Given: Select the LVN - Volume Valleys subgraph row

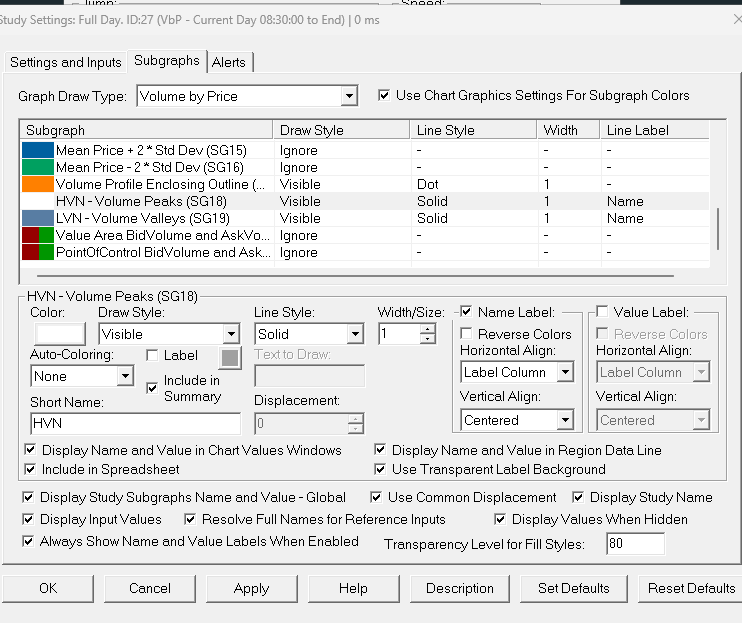Looking at the screenshot, I should [160, 218].
